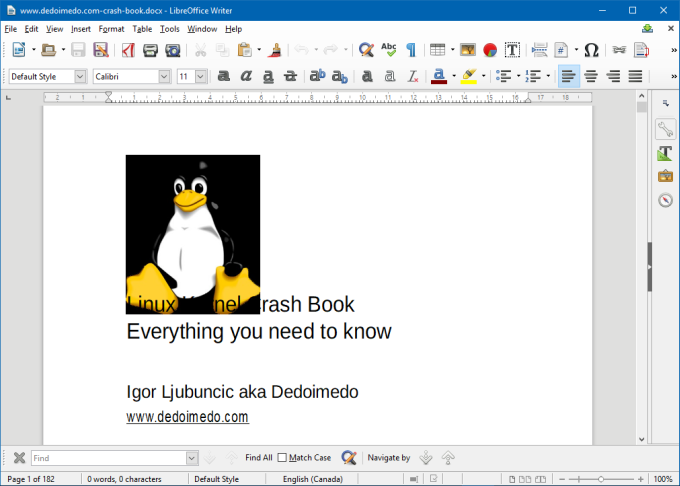The height and width of the screenshot is (486, 680).
Task: Justify text alignment
Action: point(635,76)
